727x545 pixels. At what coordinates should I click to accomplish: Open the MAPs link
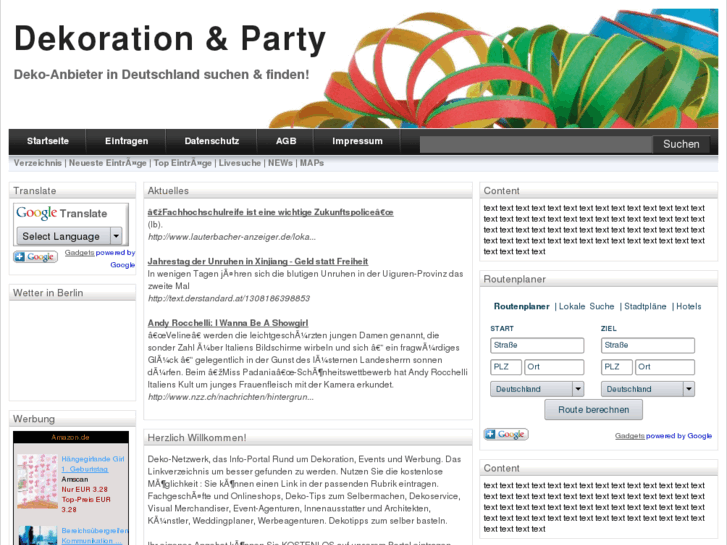coord(312,163)
